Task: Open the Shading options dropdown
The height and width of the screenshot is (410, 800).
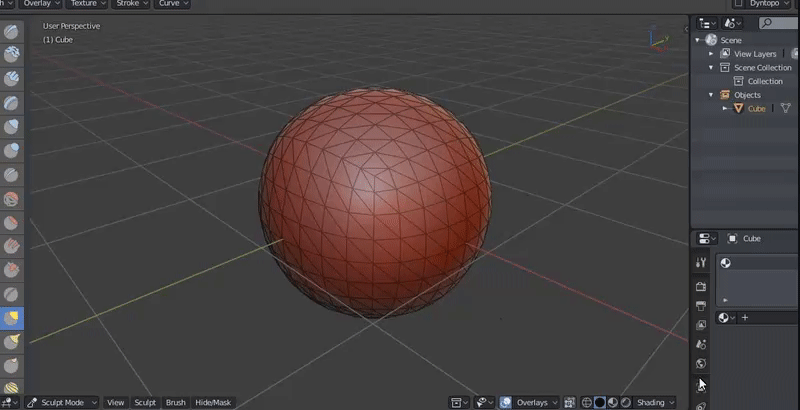Action: click(654, 402)
